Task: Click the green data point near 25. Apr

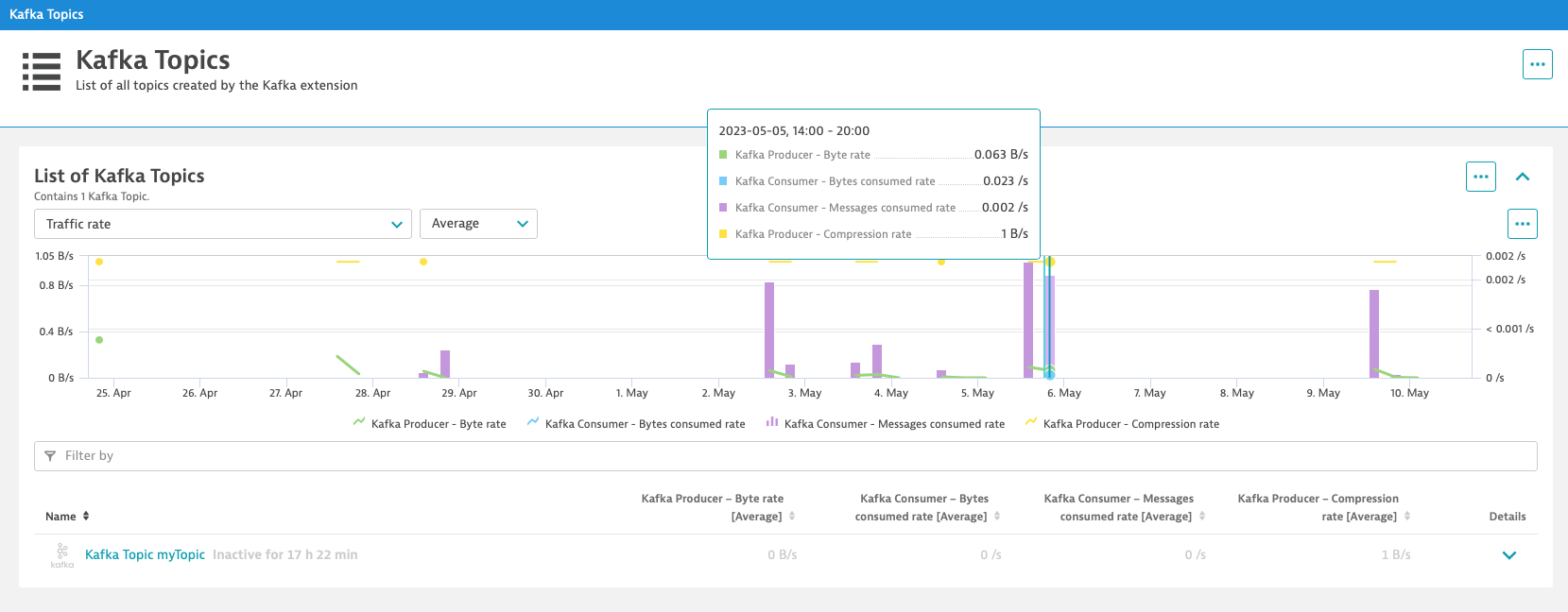Action: click(x=99, y=340)
